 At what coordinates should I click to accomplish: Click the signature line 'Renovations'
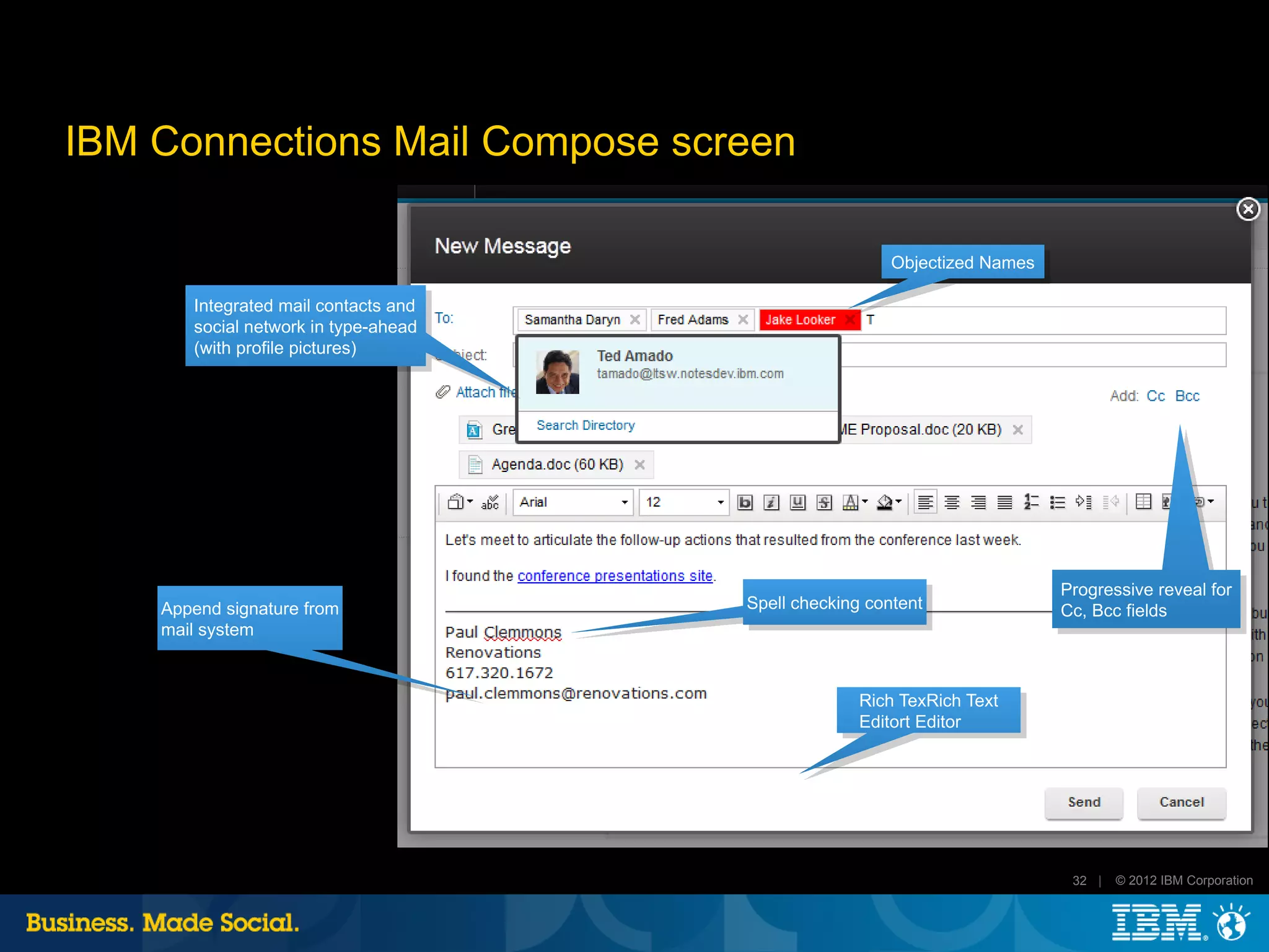coord(493,653)
